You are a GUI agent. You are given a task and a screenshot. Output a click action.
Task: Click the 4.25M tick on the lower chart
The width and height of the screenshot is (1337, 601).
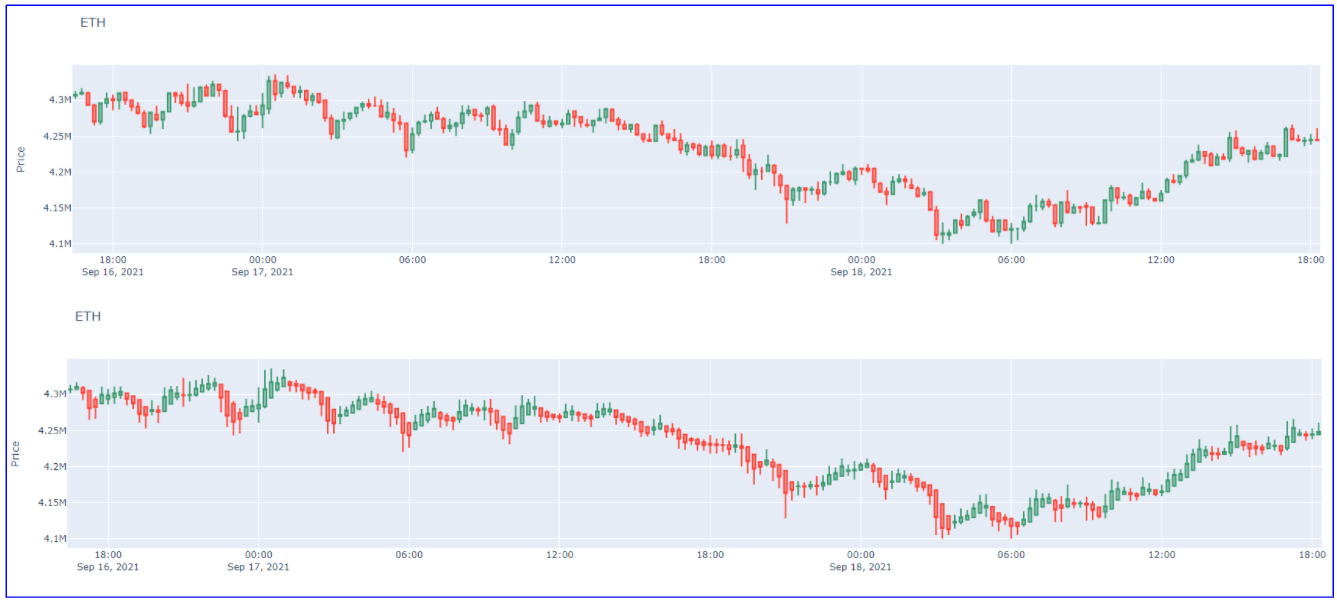click(51, 431)
